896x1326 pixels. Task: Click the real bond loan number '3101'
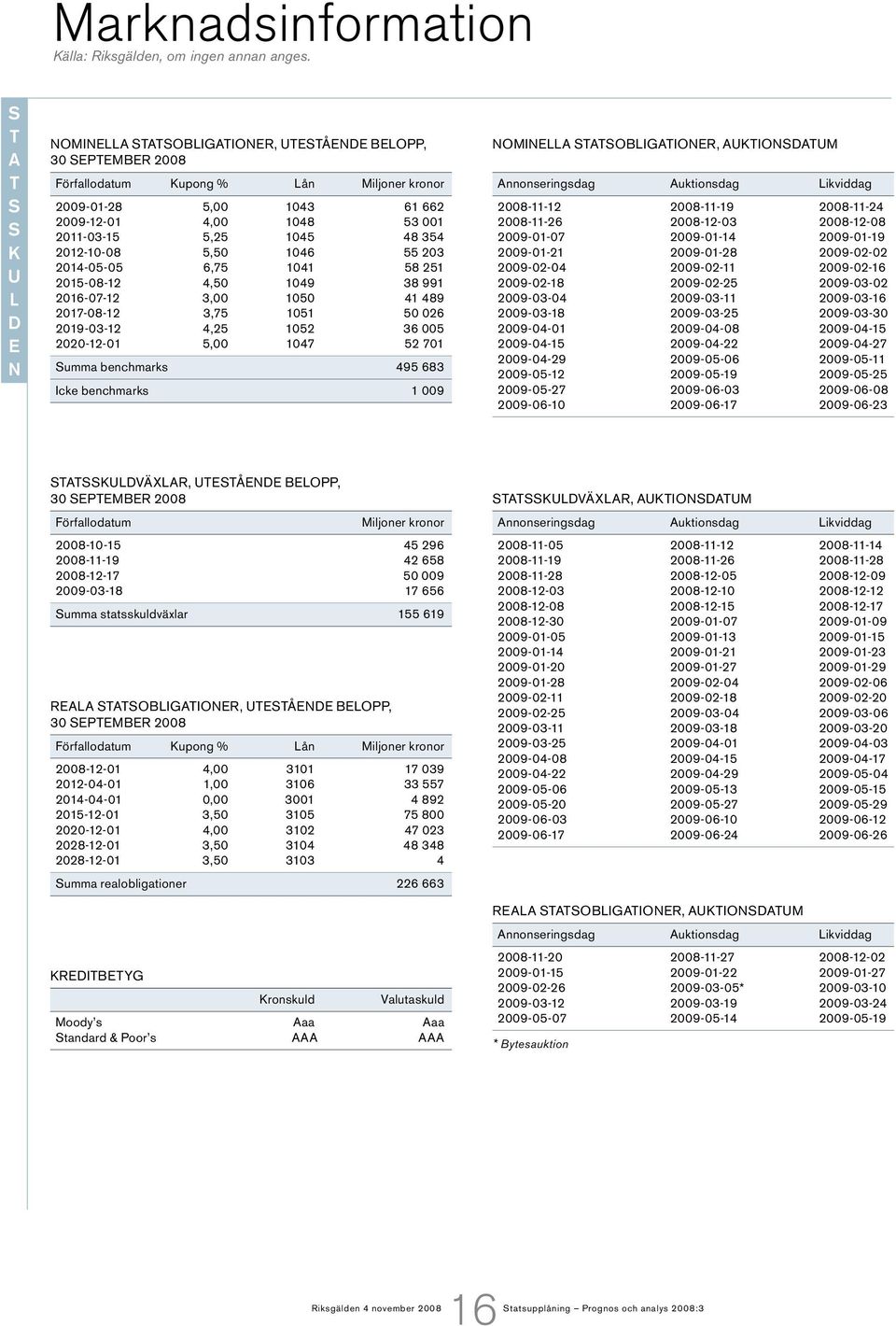click(x=300, y=769)
